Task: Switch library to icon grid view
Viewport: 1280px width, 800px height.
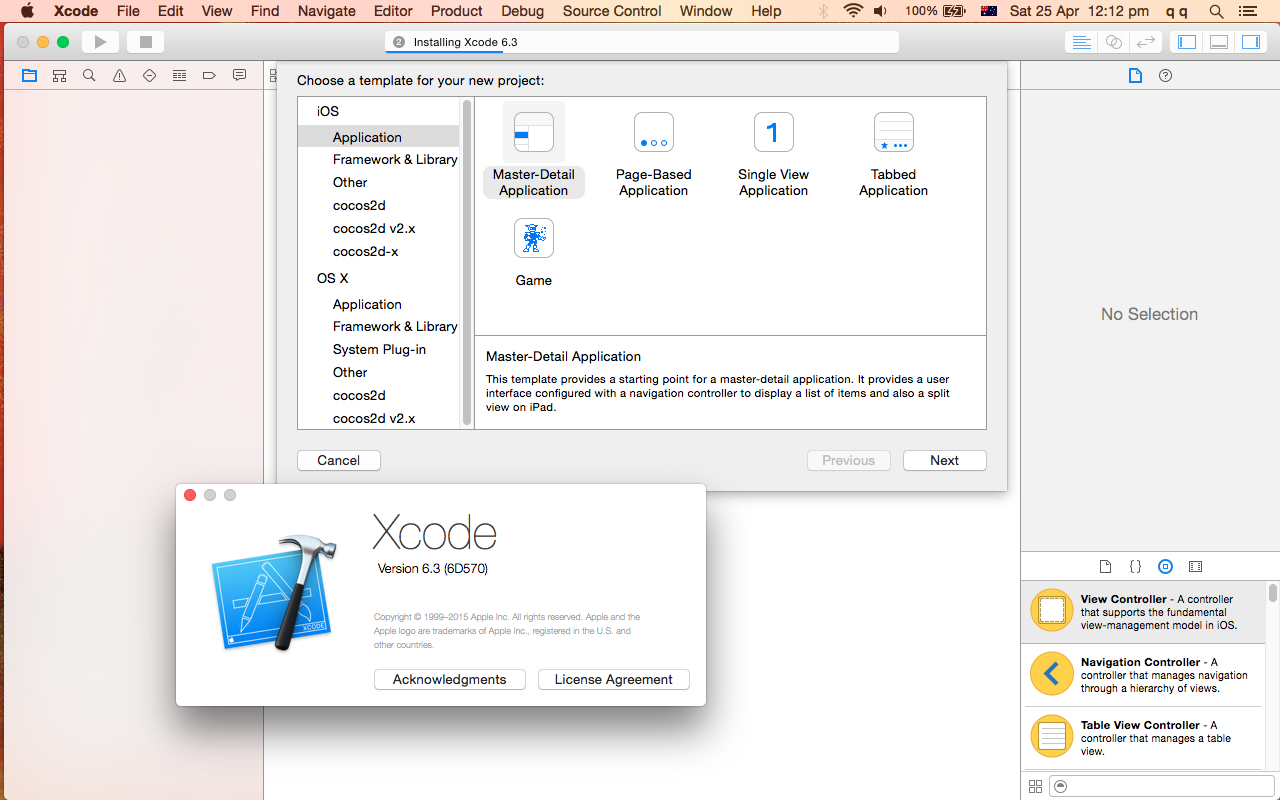Action: (x=1035, y=786)
